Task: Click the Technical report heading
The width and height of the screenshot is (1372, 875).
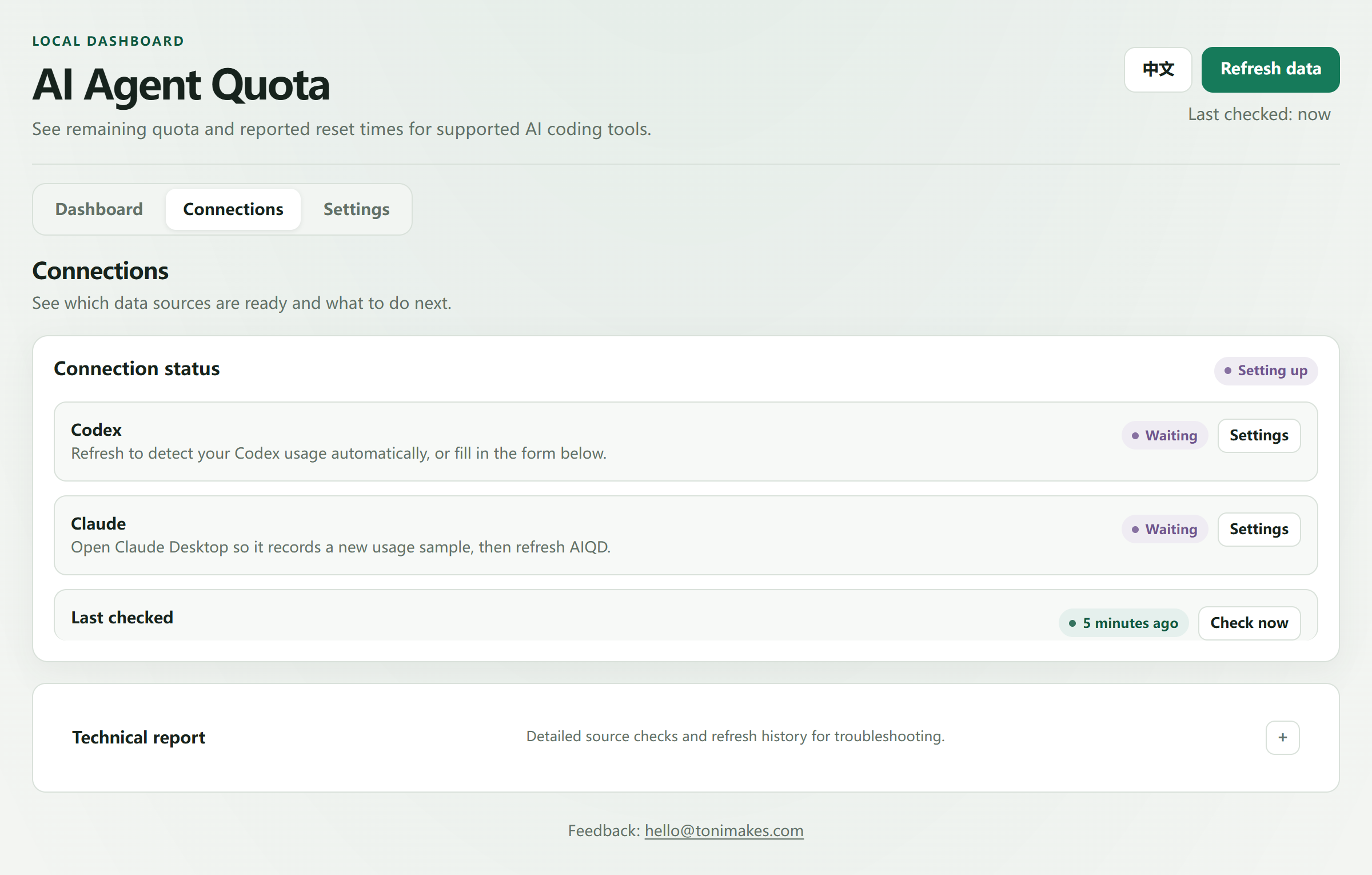Action: [x=138, y=737]
